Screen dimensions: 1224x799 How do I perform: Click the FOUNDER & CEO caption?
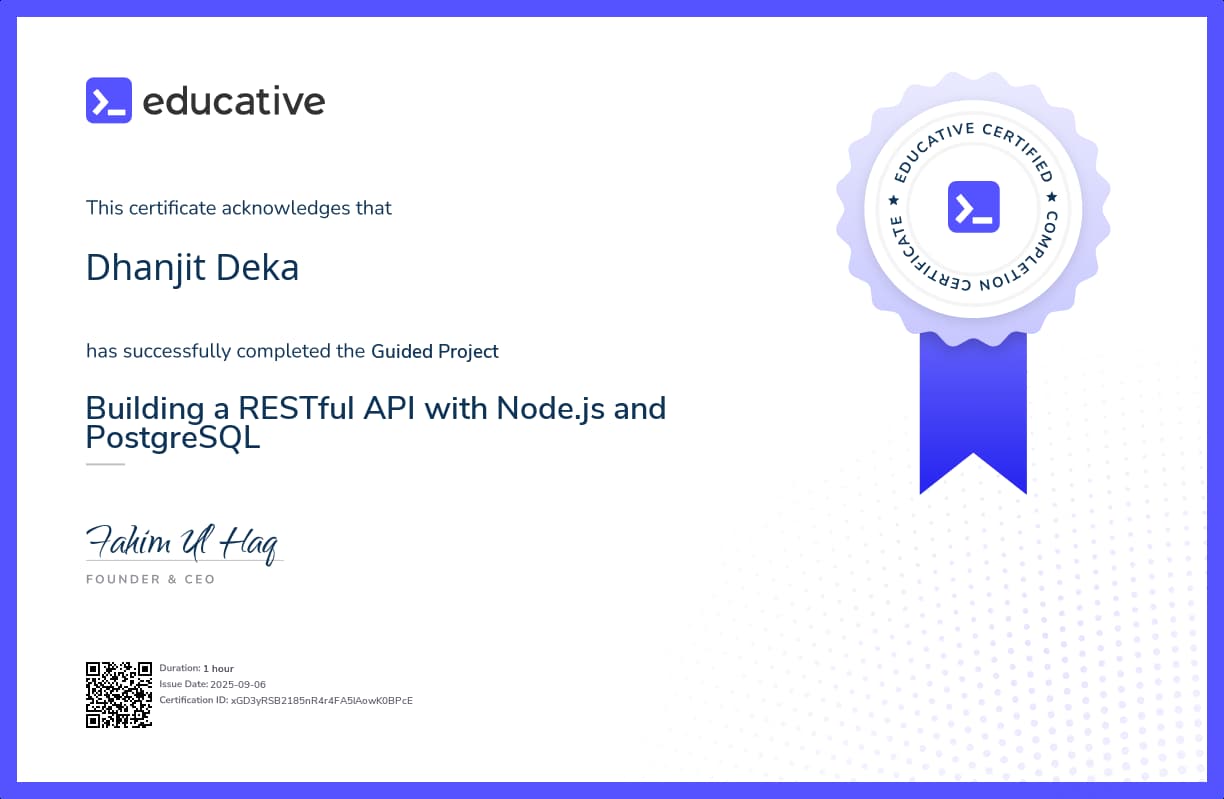click(150, 579)
